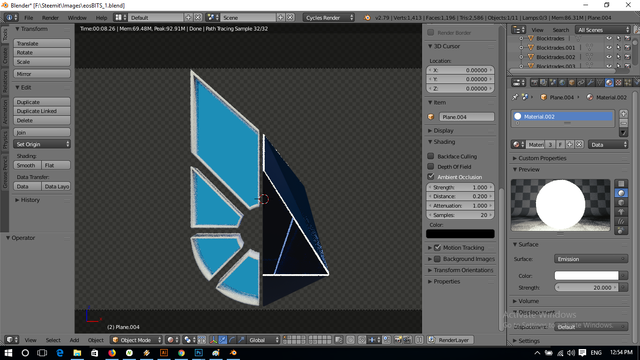This screenshot has width=640, height=360.
Task: Add a material slot with plus button
Action: click(623, 114)
